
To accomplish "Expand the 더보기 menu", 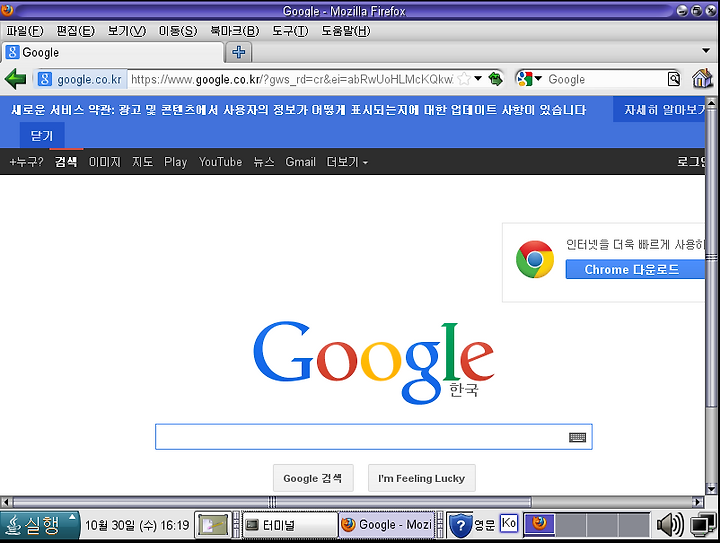I will [x=347, y=162].
